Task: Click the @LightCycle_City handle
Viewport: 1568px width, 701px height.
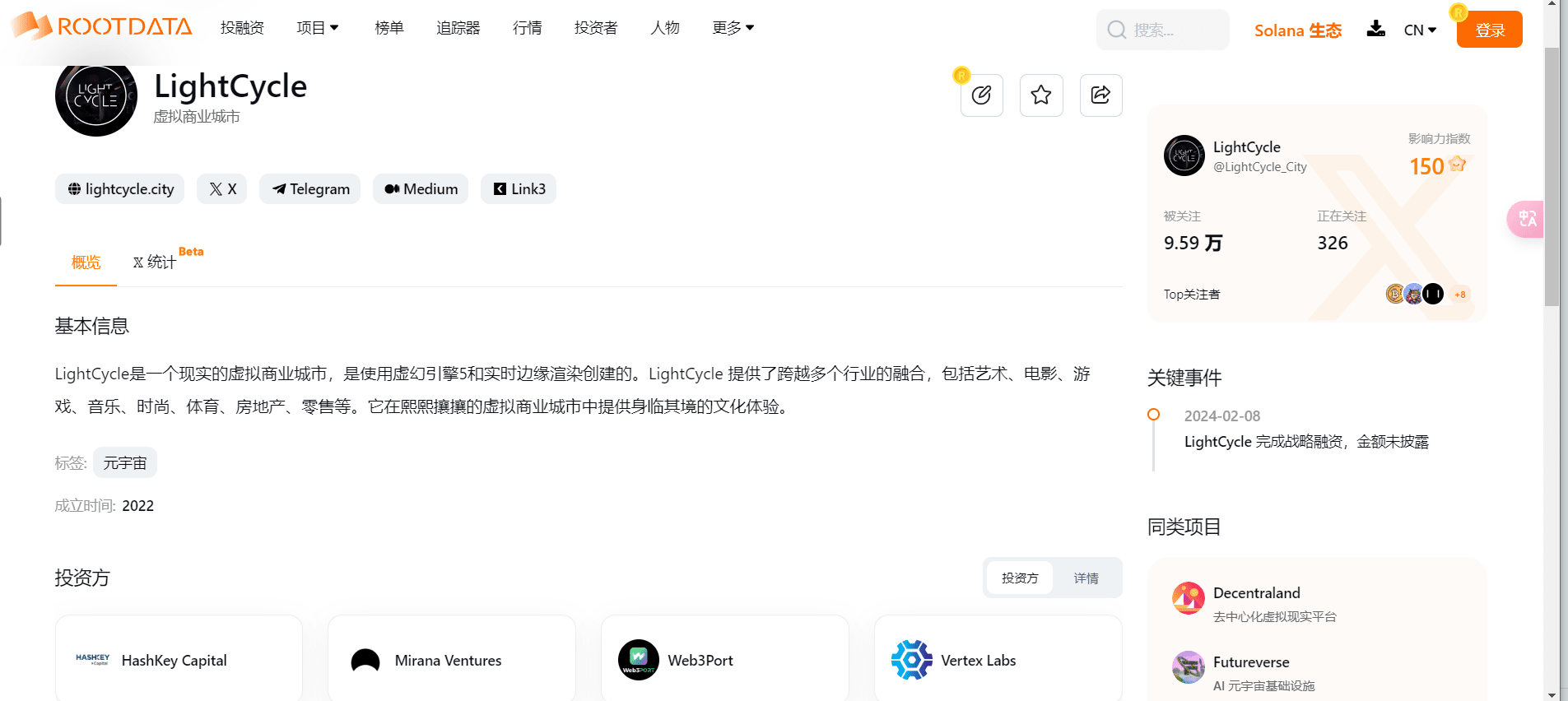Action: click(x=1260, y=167)
